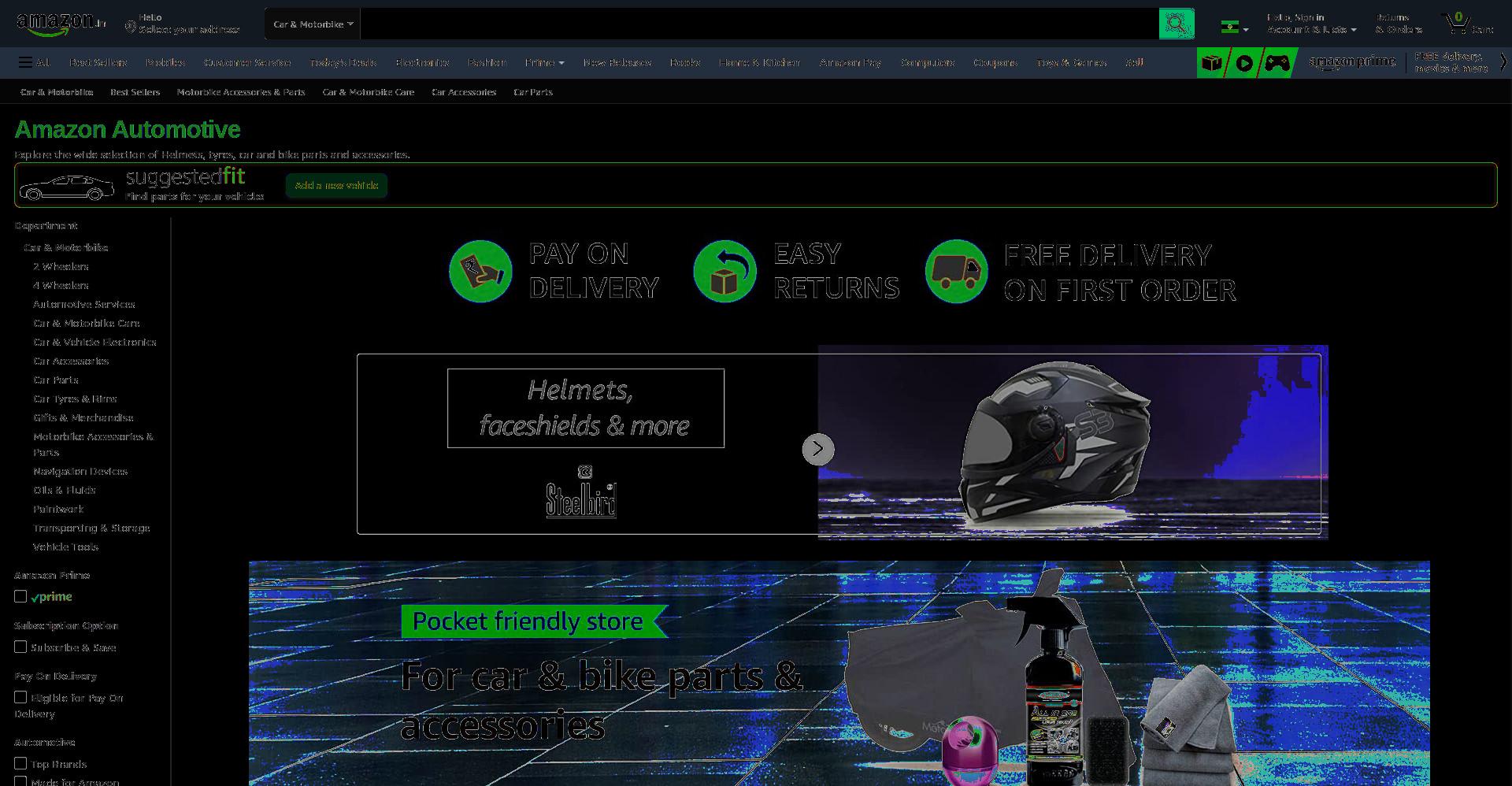This screenshot has width=1512, height=786.
Task: Click the right arrow at nav bar end
Action: click(x=1503, y=62)
